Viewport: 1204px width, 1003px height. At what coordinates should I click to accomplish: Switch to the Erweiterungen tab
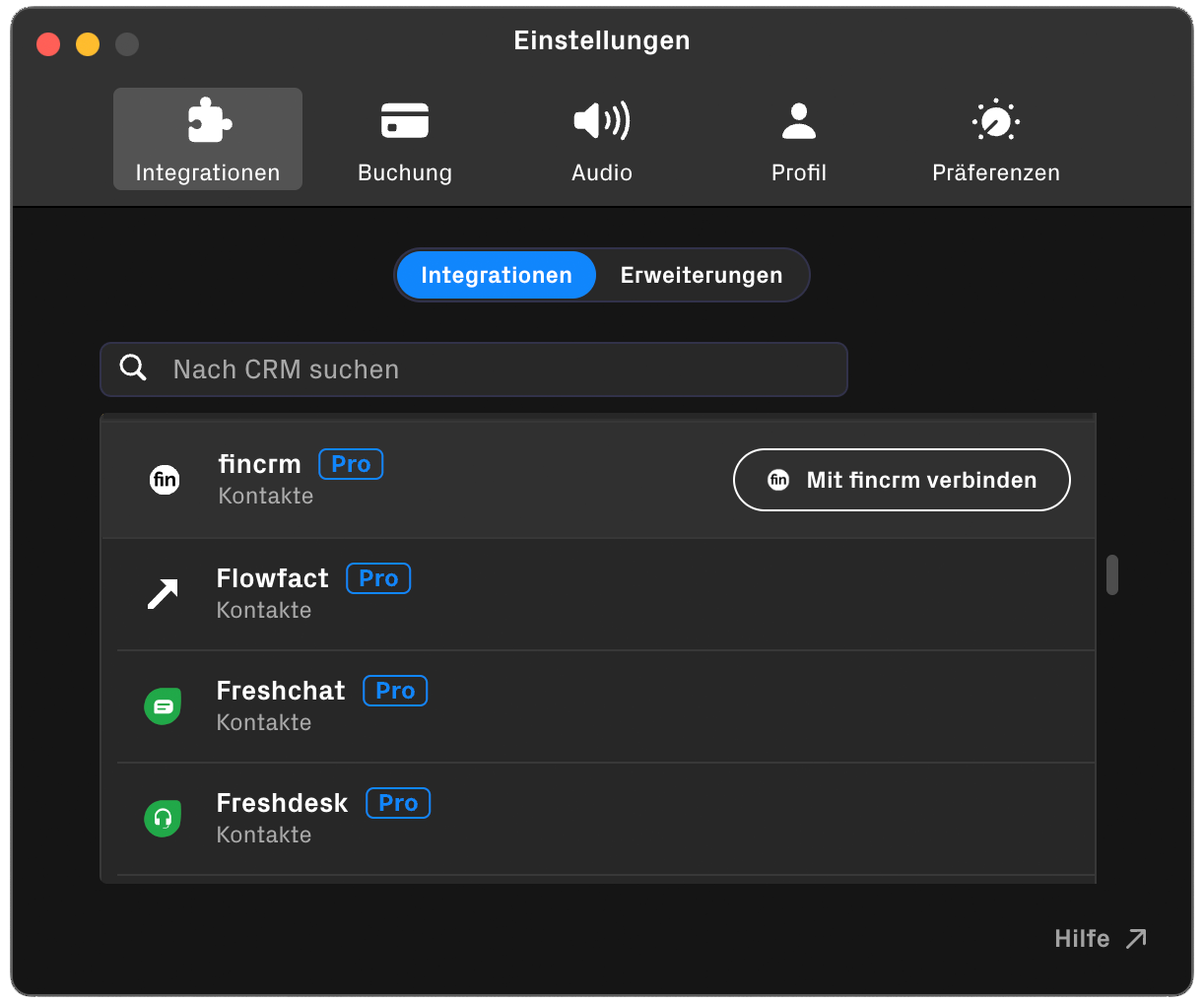(x=701, y=275)
